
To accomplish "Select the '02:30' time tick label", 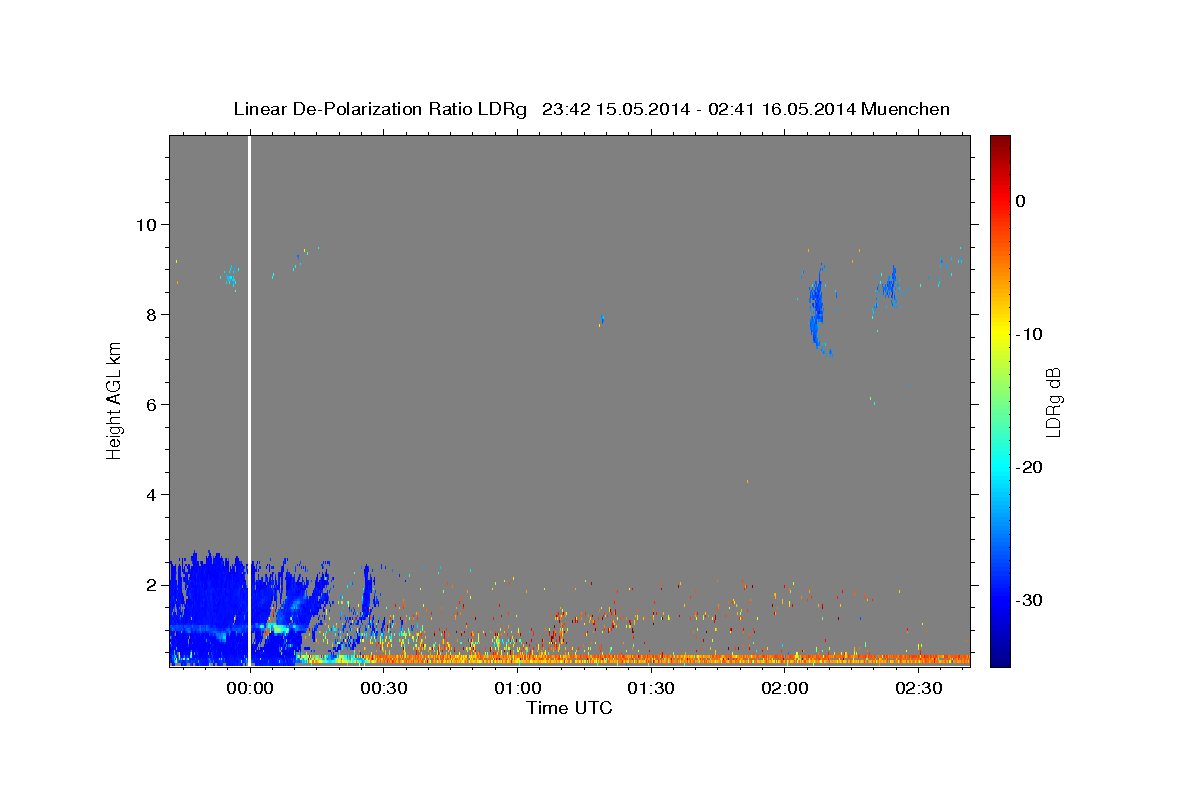I will coord(919,689).
